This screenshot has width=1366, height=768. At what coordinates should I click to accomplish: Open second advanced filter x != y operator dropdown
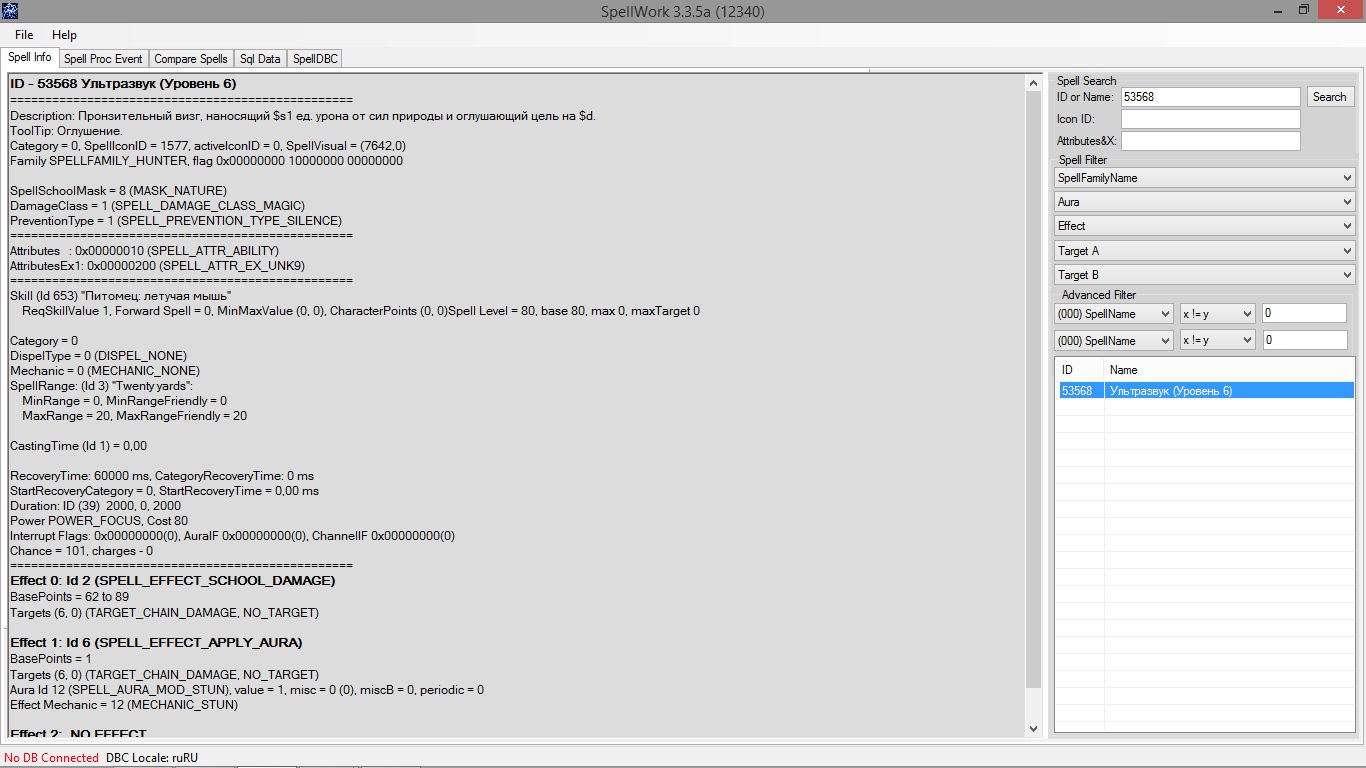[x=1218, y=341]
